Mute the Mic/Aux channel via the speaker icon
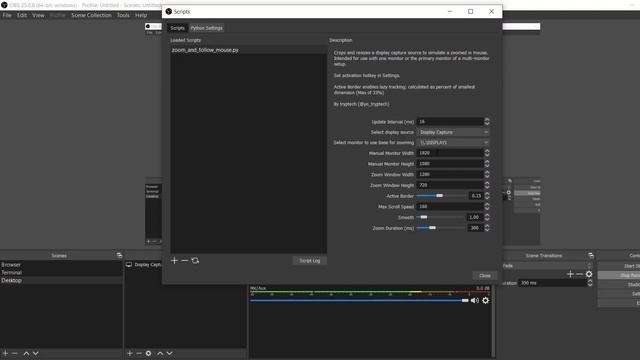Viewport: 640px width, 360px height. tap(475, 300)
